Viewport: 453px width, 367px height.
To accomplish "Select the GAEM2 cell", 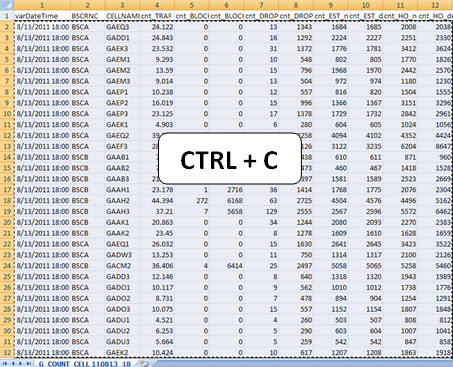I will [x=122, y=70].
